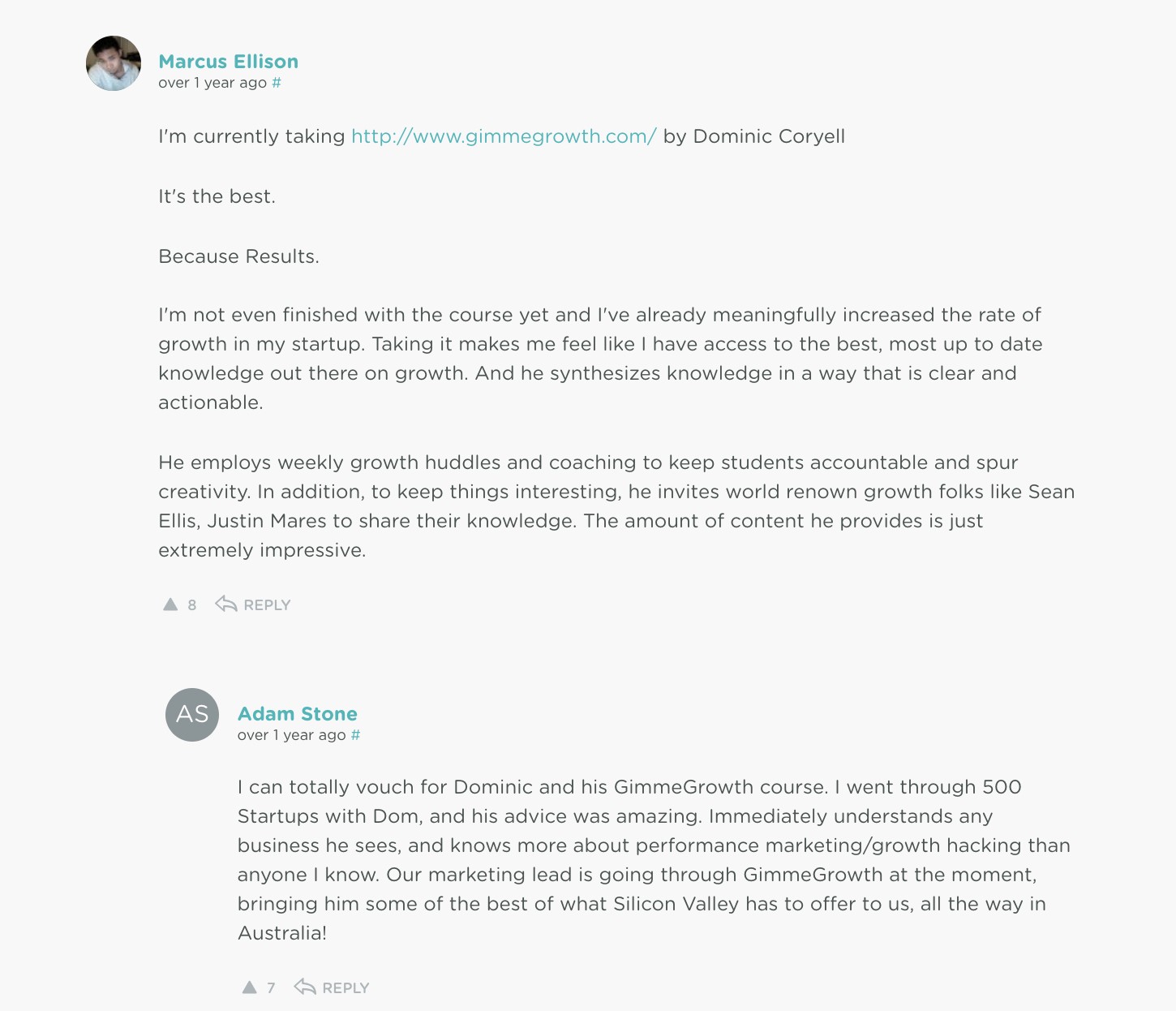Click the 'Because Results.' line in Marcus's comment

[238, 256]
